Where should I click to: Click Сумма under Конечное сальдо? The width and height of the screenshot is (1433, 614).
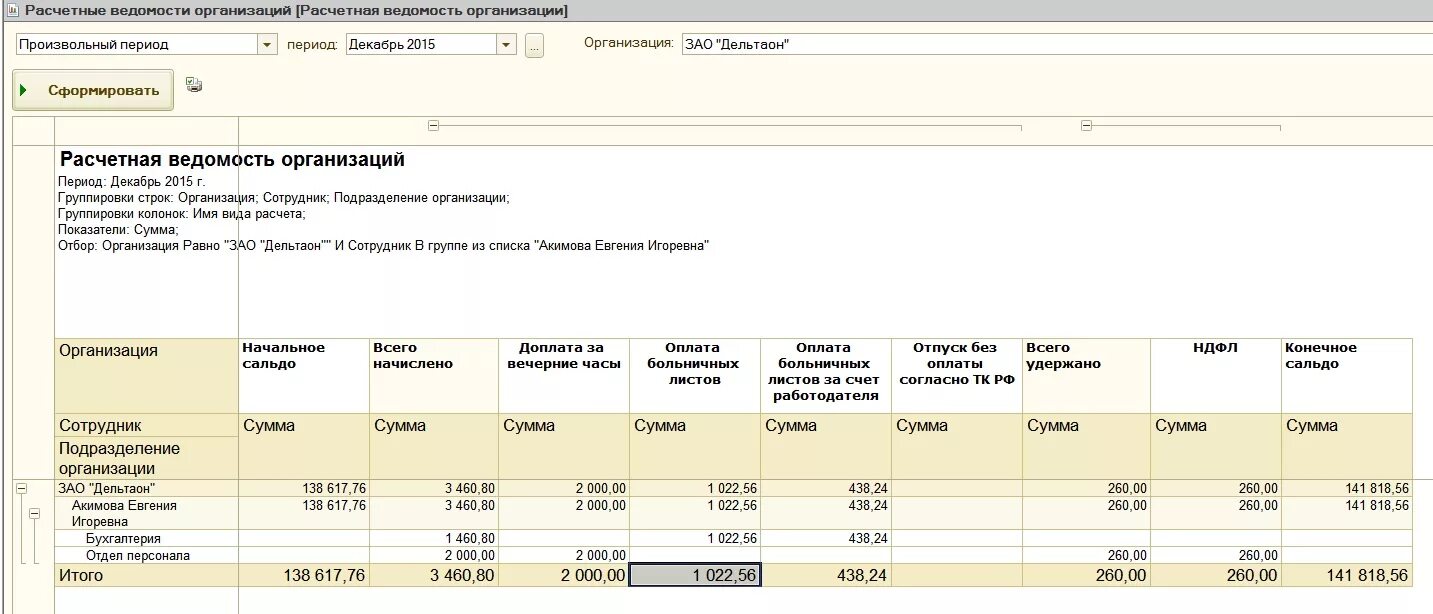pos(1347,446)
